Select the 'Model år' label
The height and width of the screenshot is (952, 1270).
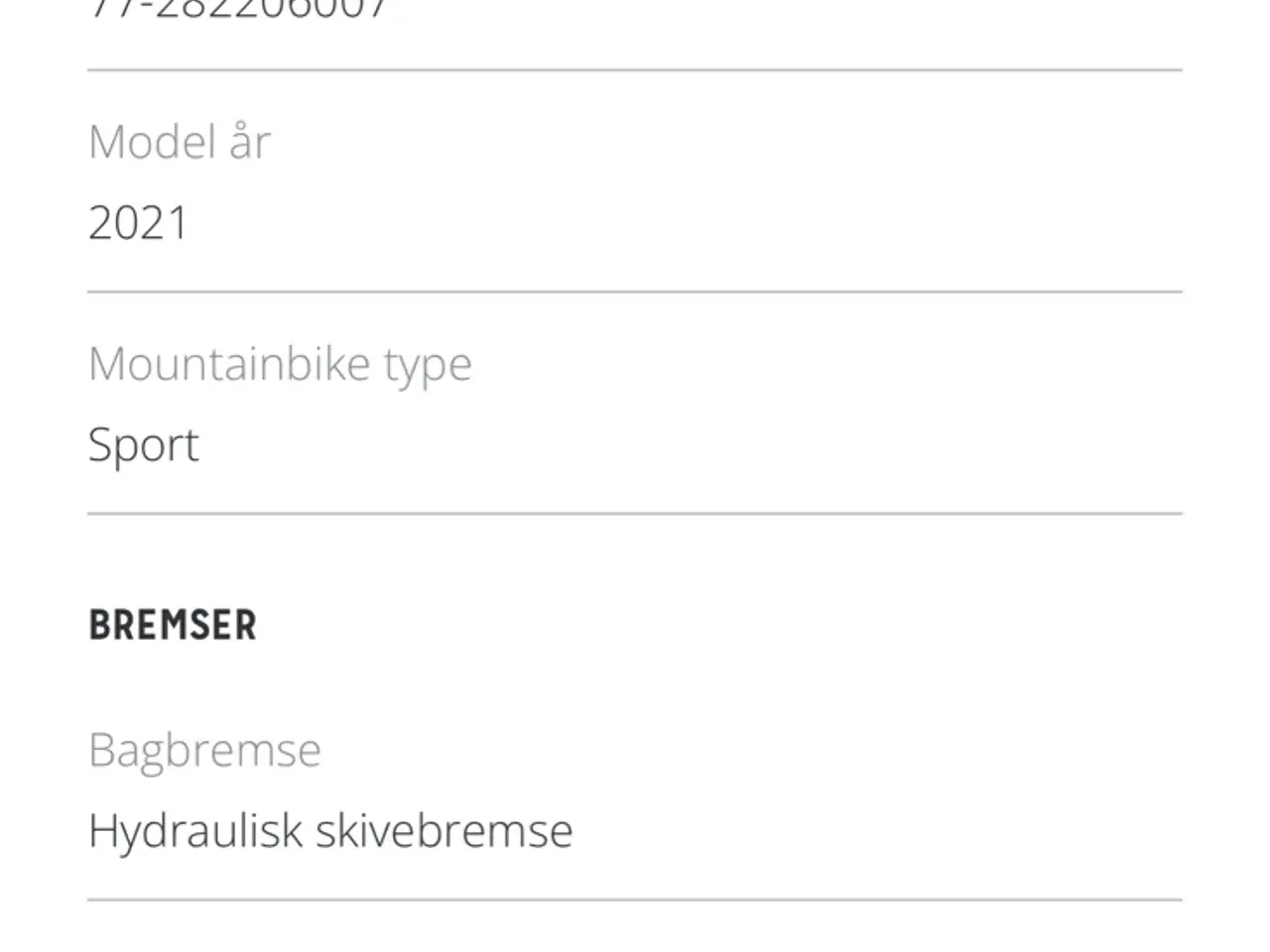(180, 142)
